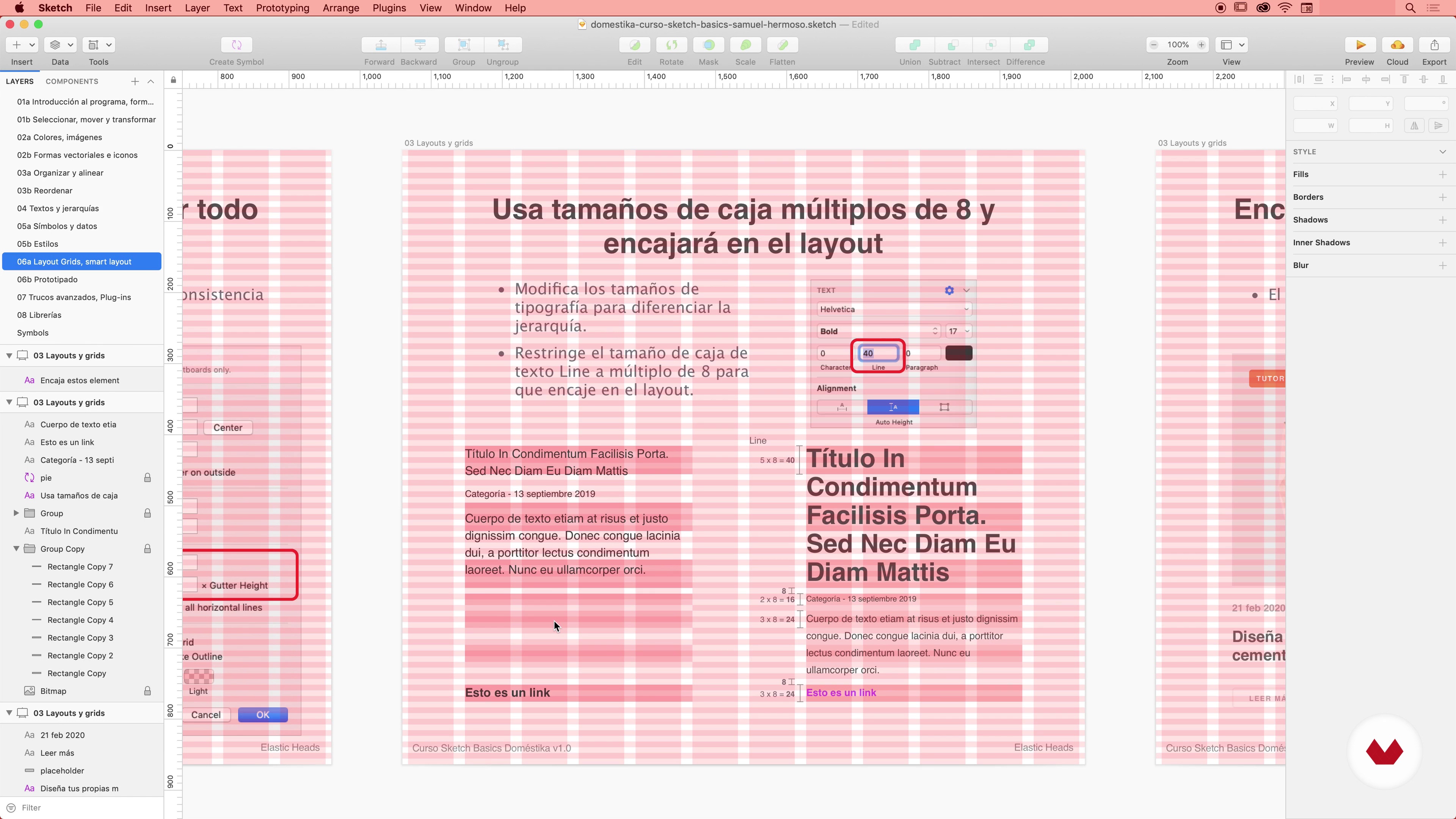
Task: Click the Ungroup toolbar icon
Action: coord(503,45)
